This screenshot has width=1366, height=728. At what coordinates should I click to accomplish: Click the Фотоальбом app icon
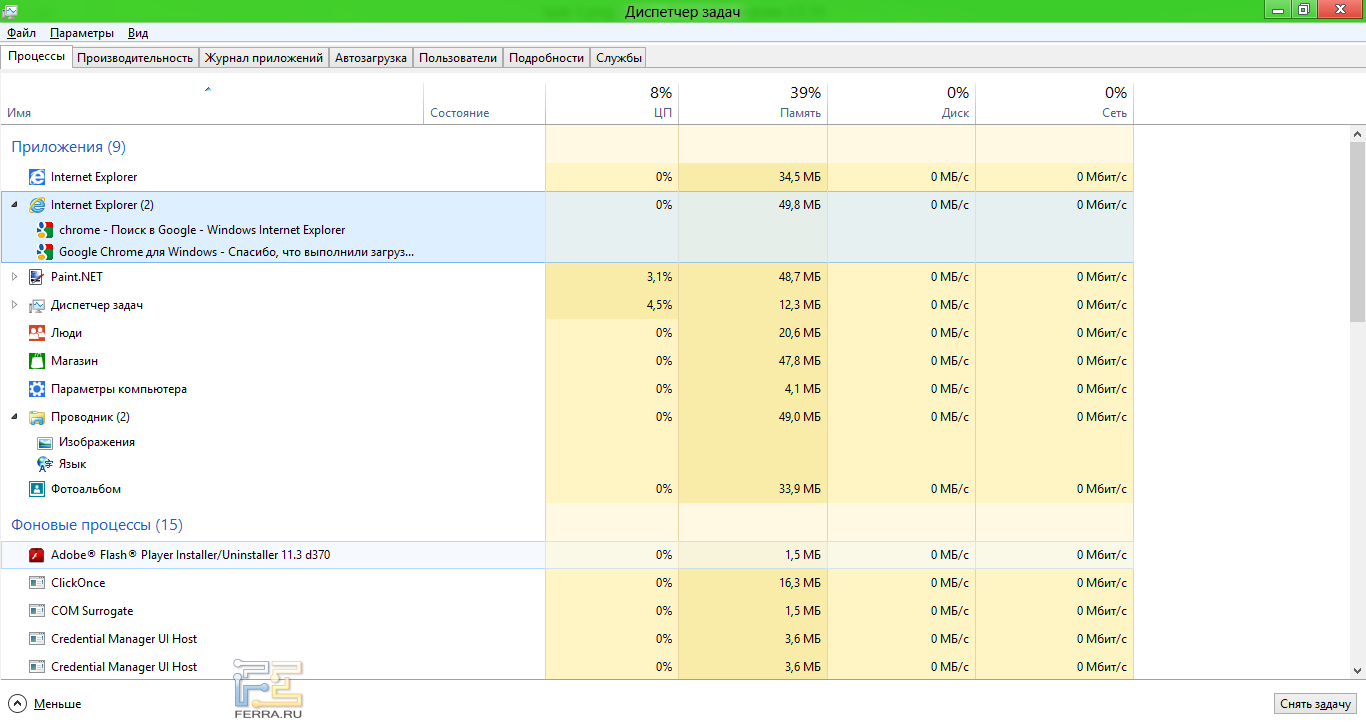(x=37, y=489)
